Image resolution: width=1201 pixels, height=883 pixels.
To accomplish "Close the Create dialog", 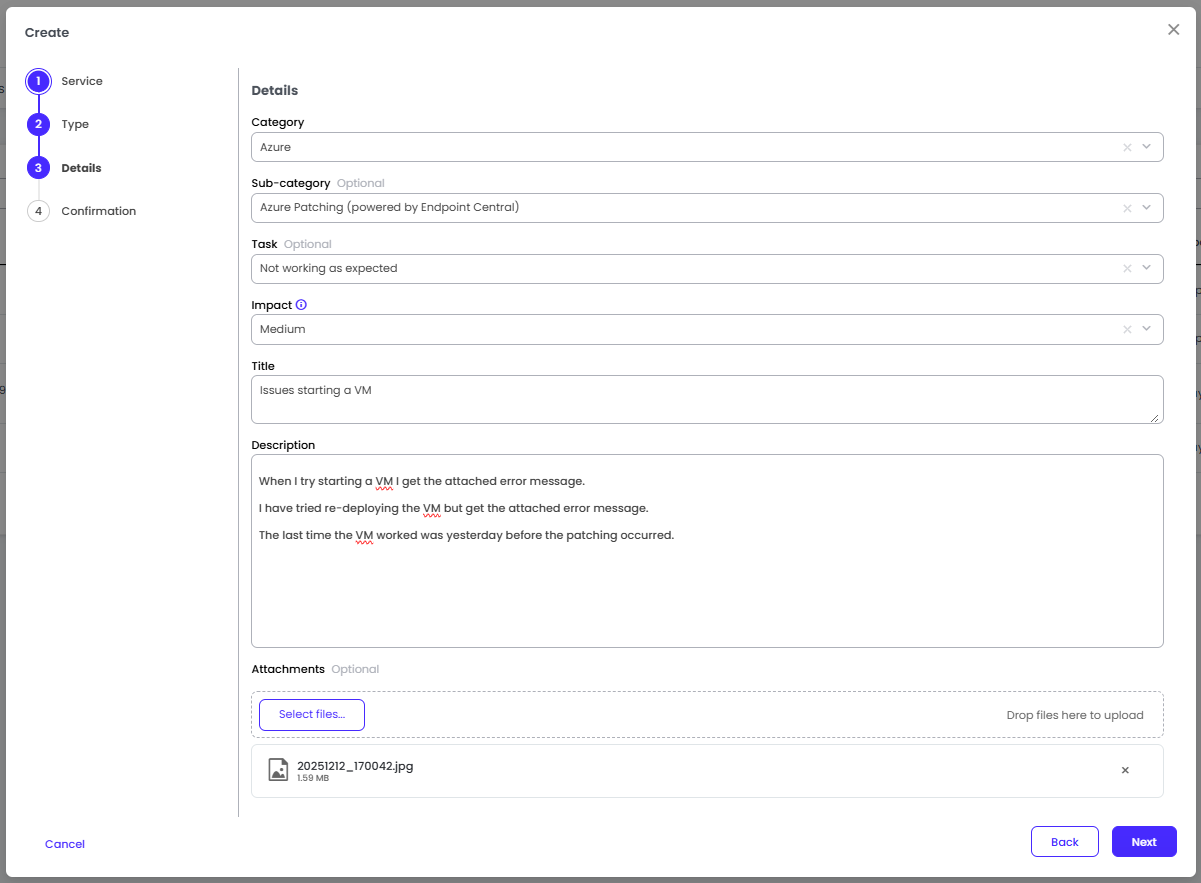I will (1173, 30).
